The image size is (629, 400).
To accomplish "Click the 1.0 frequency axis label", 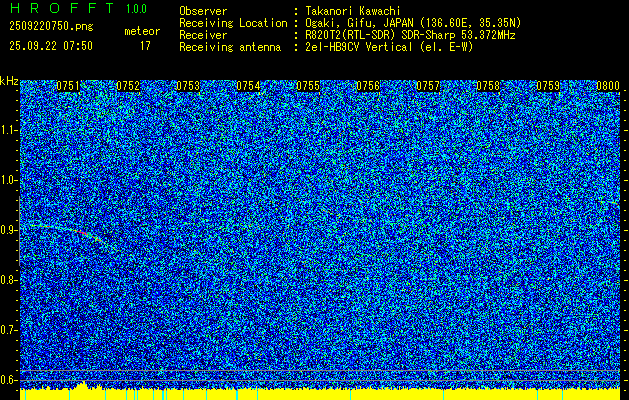I will coord(8,180).
